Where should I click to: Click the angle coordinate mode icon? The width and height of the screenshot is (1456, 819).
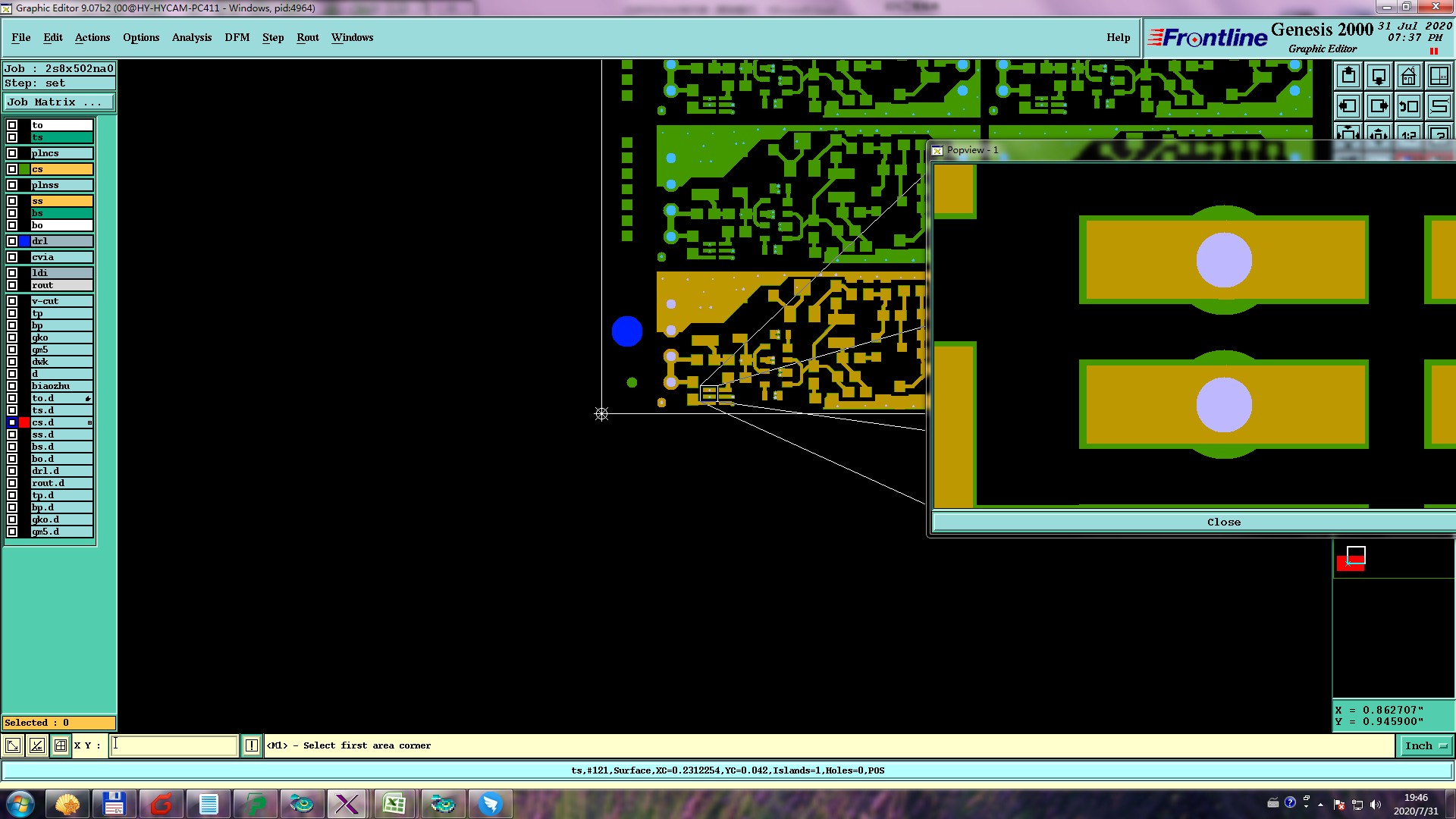coord(36,745)
